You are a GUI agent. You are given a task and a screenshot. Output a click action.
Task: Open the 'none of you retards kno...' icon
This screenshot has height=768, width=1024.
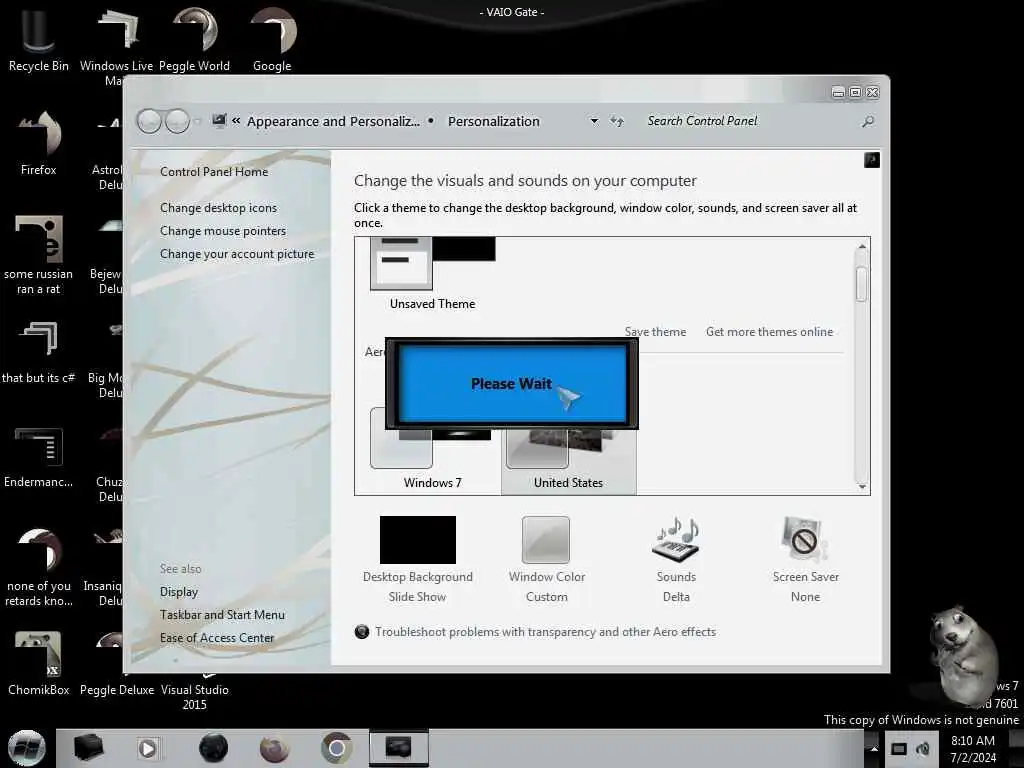(38, 568)
